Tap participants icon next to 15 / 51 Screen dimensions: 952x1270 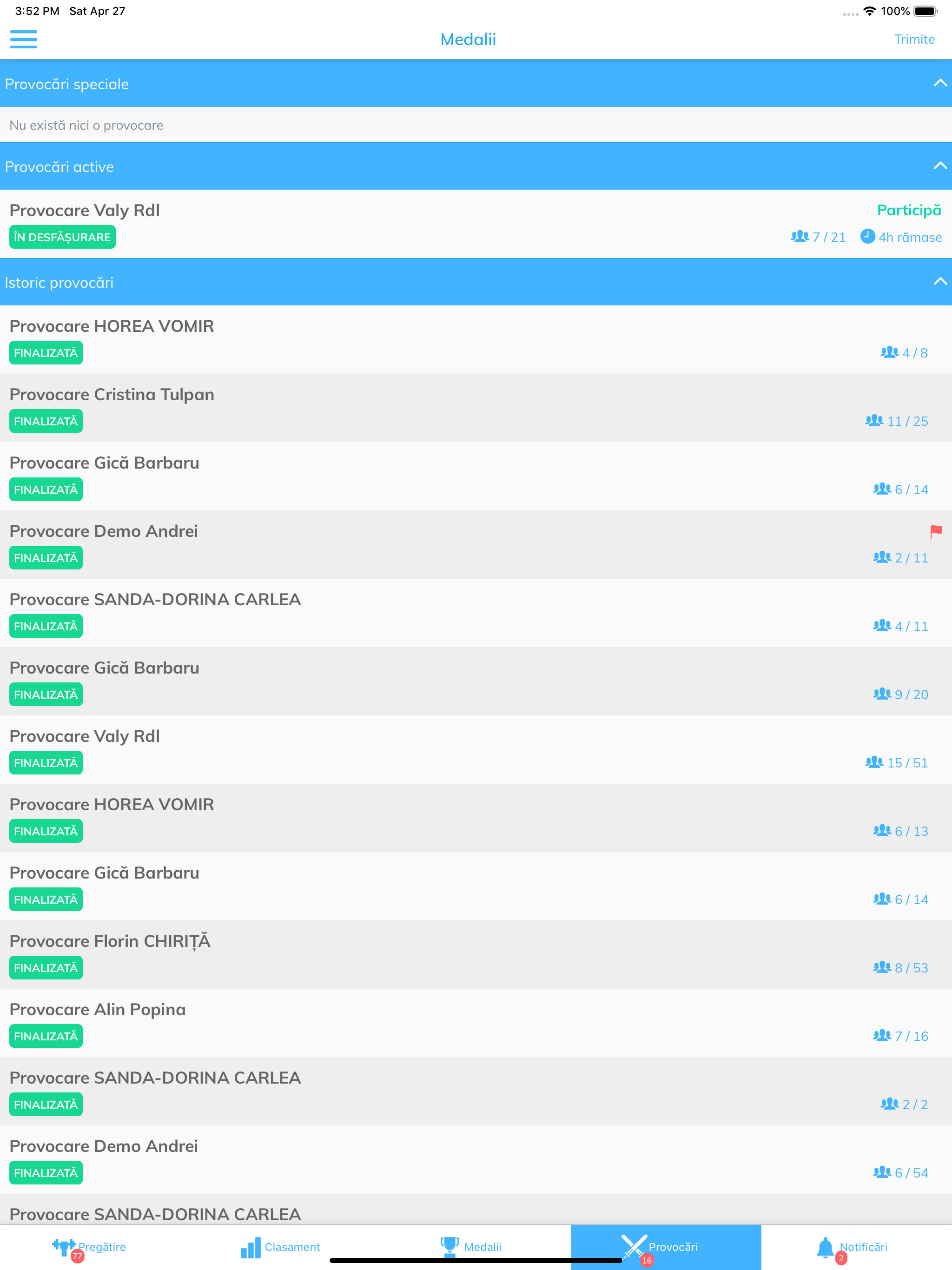click(x=874, y=762)
